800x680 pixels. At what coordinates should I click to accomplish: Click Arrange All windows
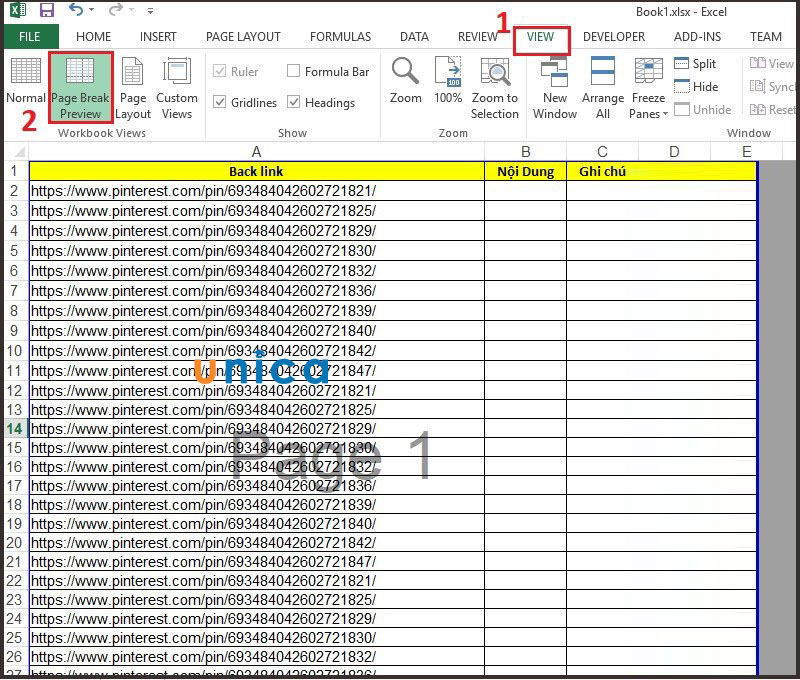[x=603, y=87]
